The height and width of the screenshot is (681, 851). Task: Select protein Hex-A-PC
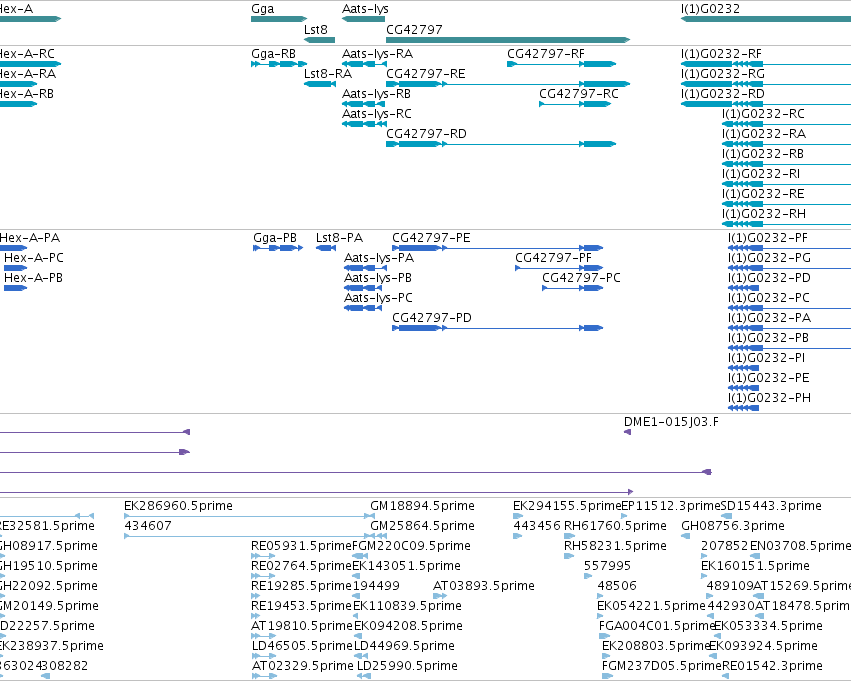[16, 268]
